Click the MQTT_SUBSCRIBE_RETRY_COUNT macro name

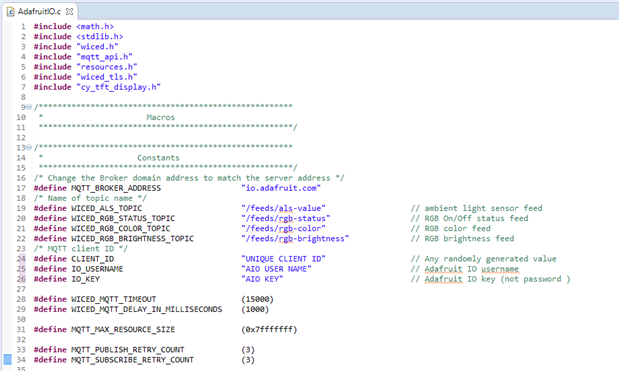click(x=133, y=360)
